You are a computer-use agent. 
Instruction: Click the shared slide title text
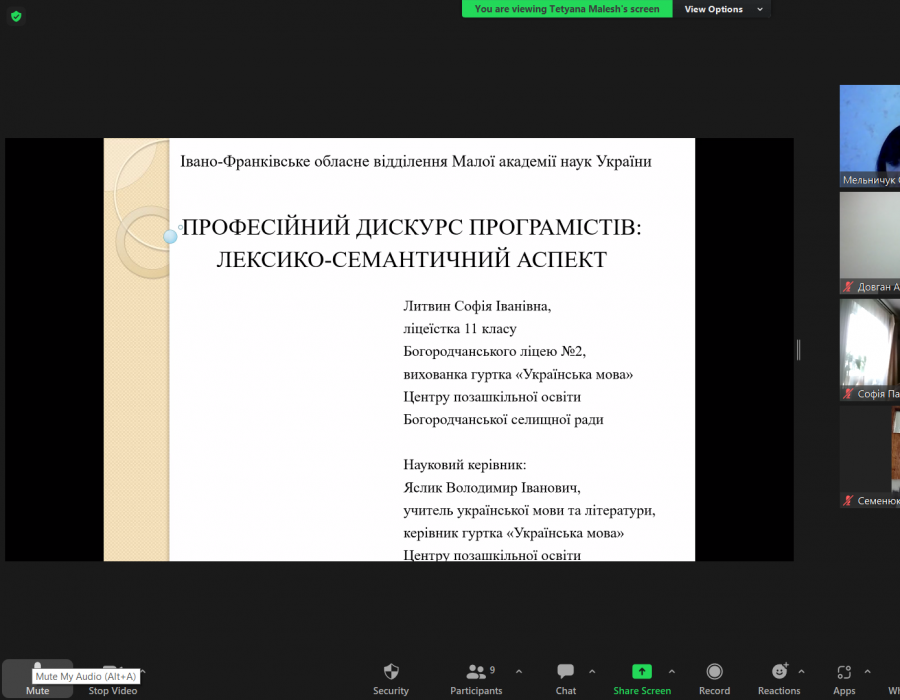click(x=410, y=243)
